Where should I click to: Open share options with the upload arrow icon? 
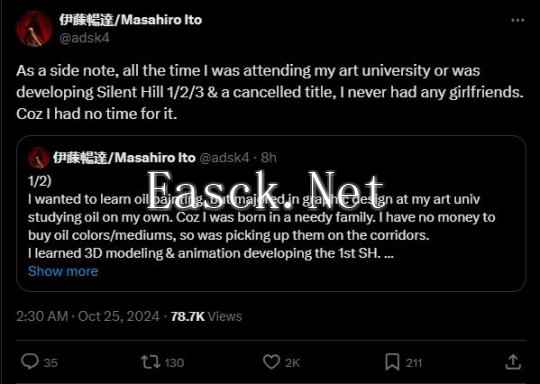(513, 362)
